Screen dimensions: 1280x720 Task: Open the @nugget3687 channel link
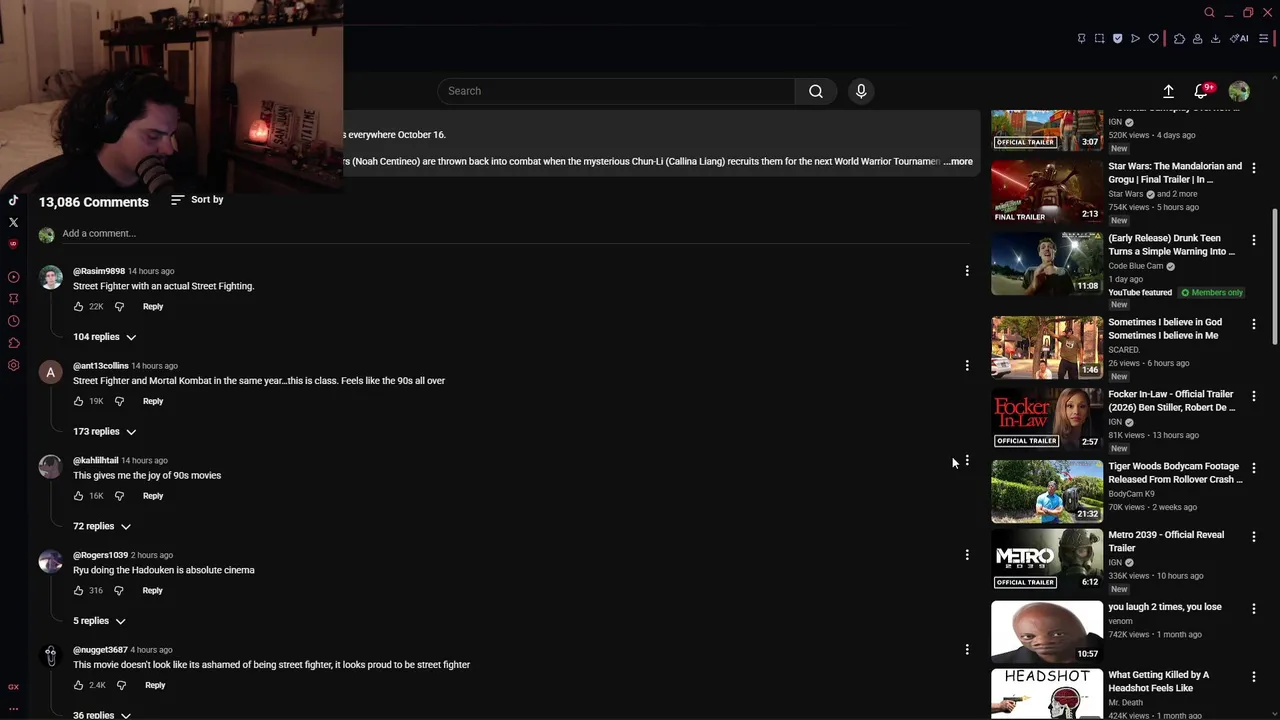click(x=100, y=650)
